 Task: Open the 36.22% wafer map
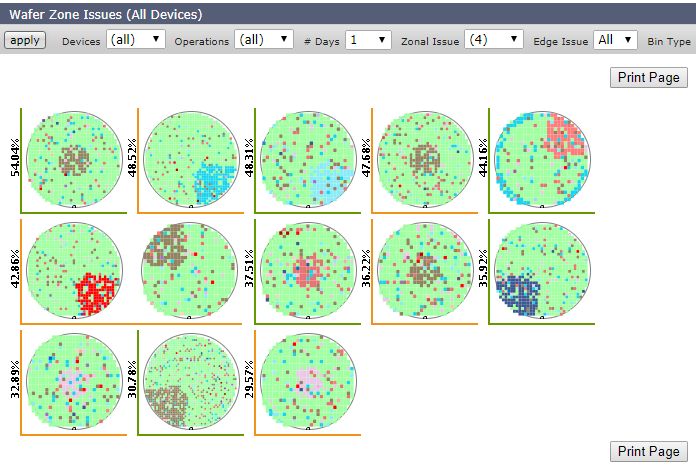425,270
